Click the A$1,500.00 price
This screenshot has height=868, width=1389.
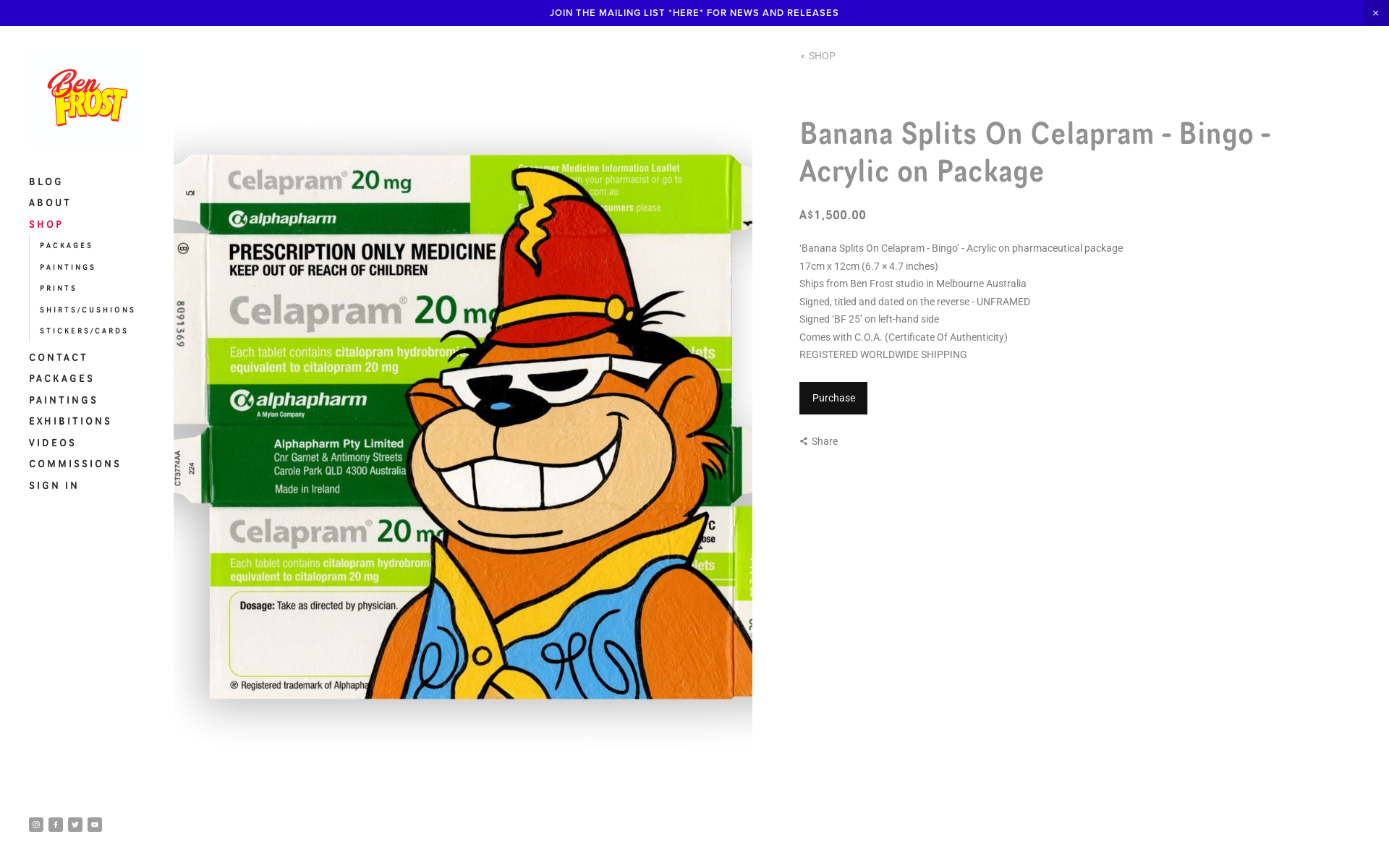click(833, 215)
